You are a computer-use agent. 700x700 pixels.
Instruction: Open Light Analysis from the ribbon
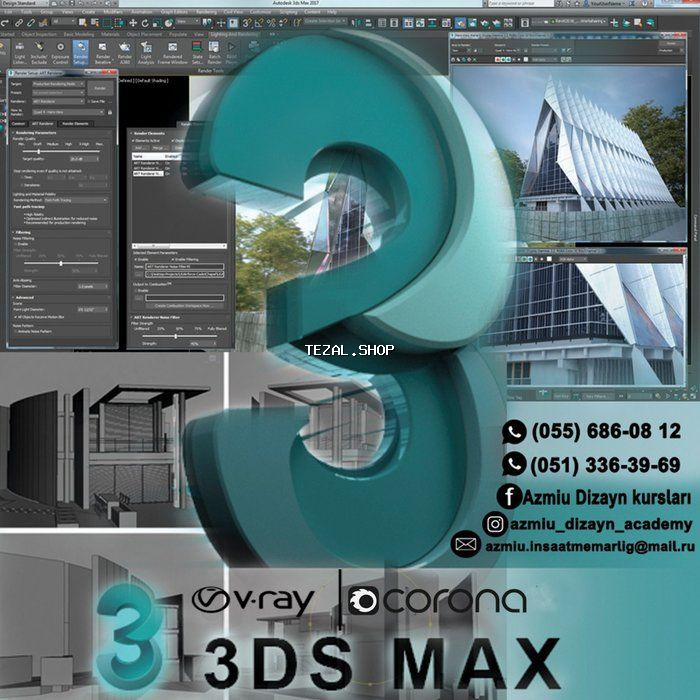(x=146, y=53)
